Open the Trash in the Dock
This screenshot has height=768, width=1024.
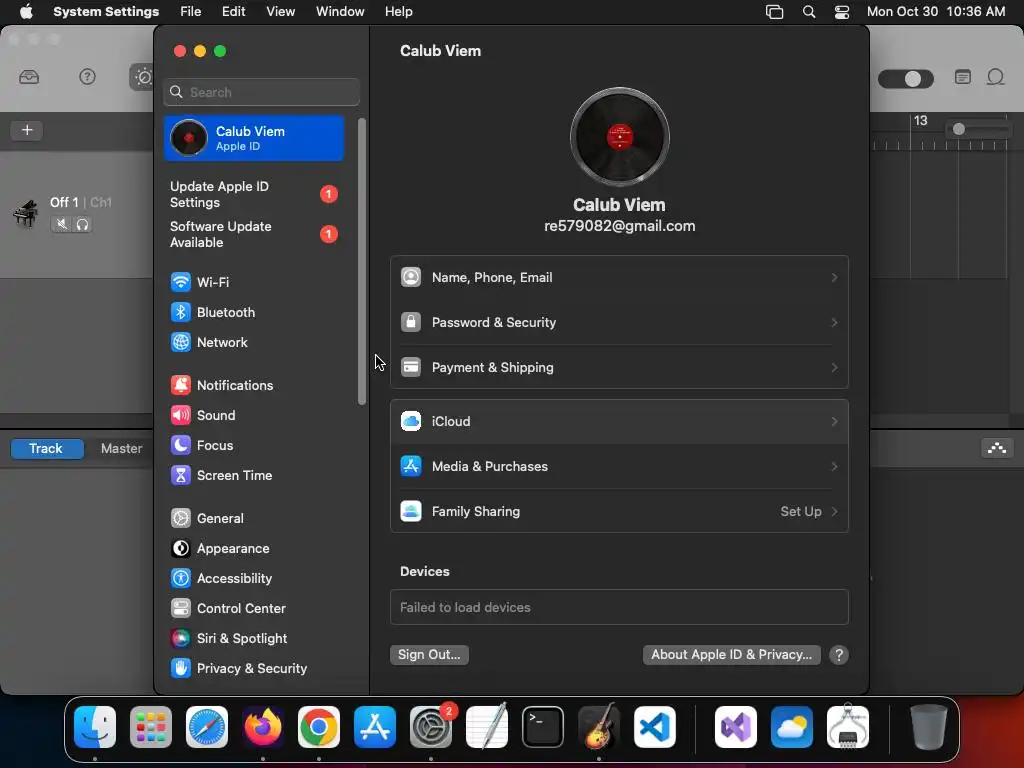(x=929, y=727)
